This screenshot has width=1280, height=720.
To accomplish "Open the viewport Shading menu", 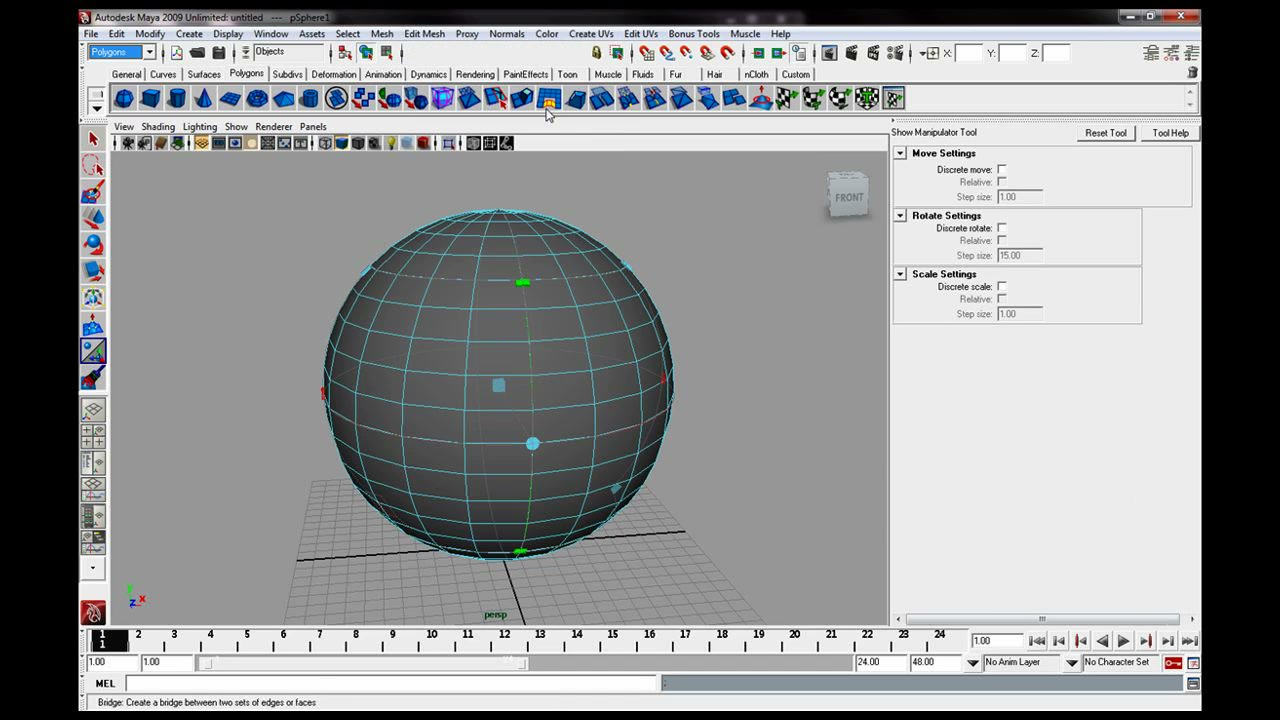I will coord(158,127).
